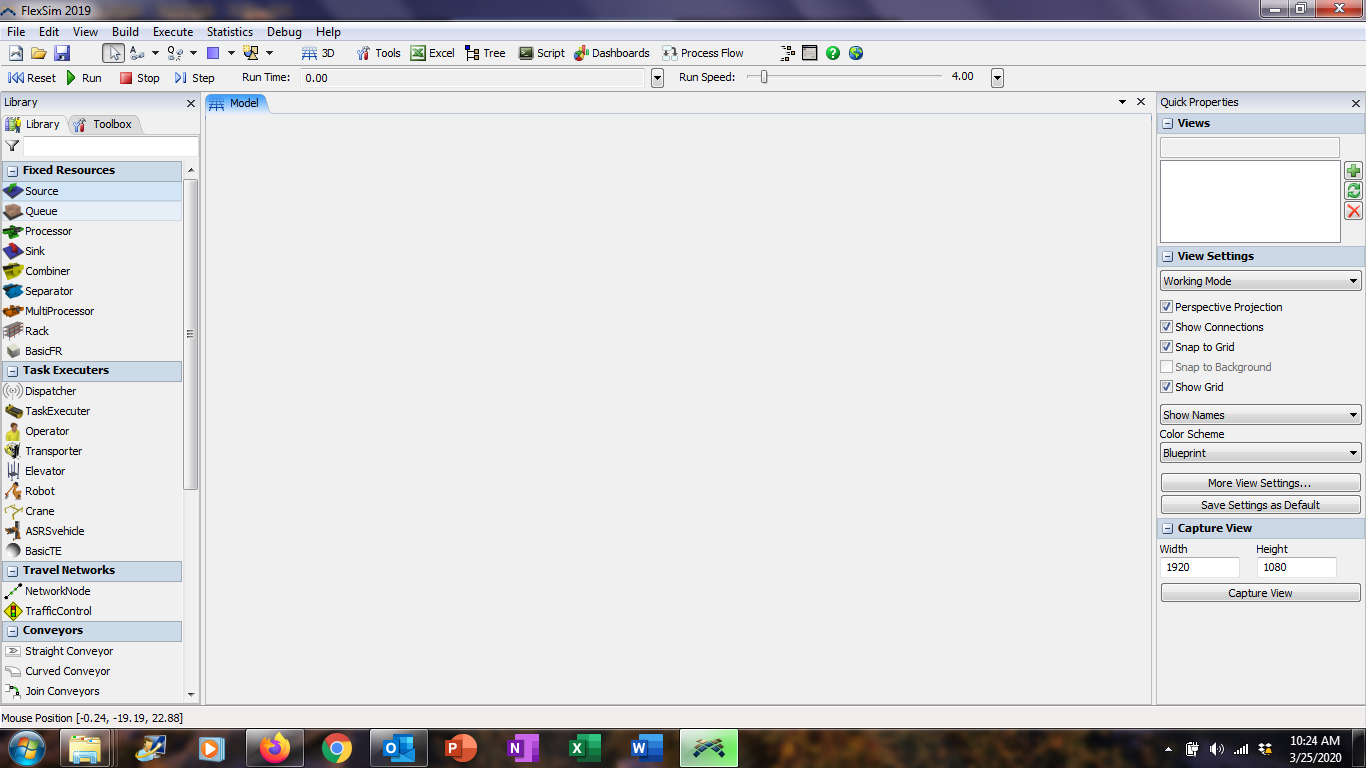The height and width of the screenshot is (768, 1366).
Task: Select the Queue object in the Library
Action: click(92, 211)
